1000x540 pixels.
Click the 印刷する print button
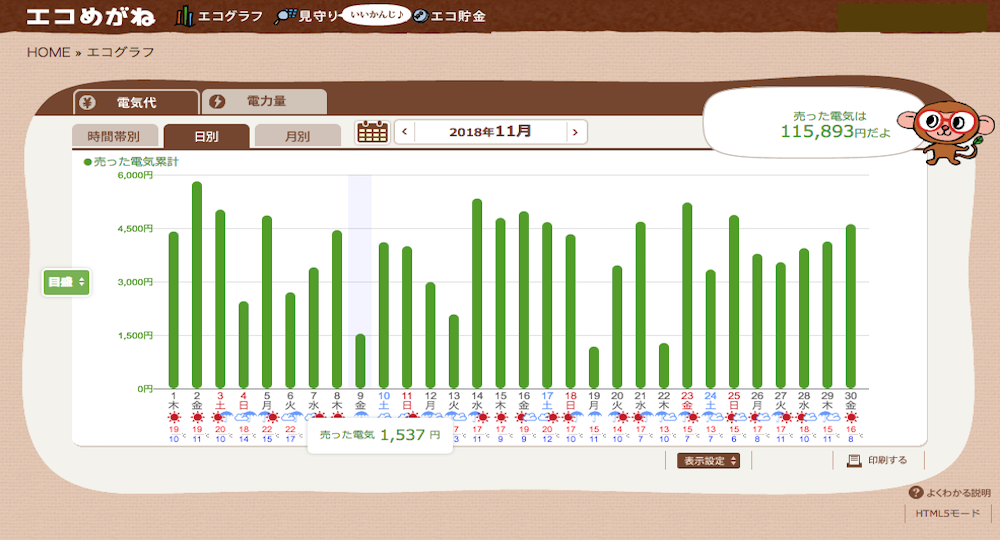coord(878,460)
